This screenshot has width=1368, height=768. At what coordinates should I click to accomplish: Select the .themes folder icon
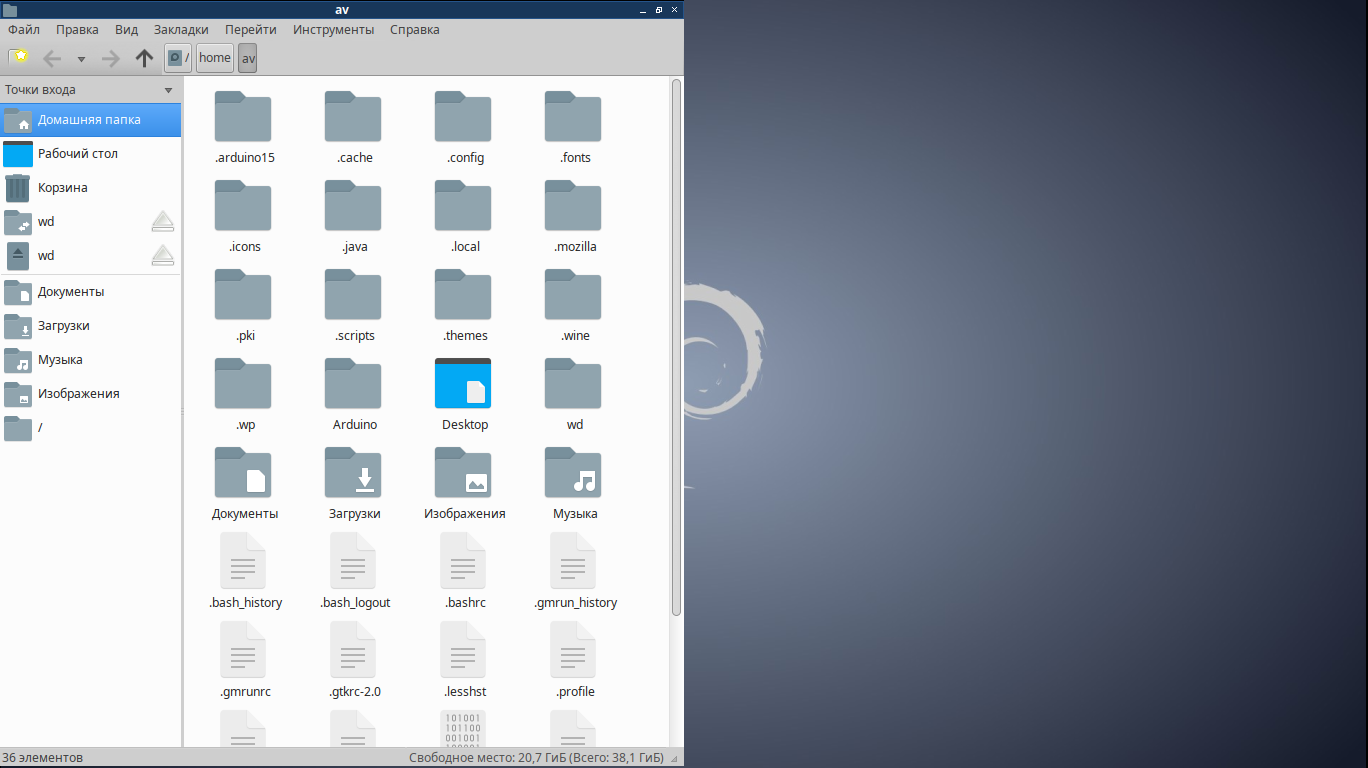pos(463,295)
